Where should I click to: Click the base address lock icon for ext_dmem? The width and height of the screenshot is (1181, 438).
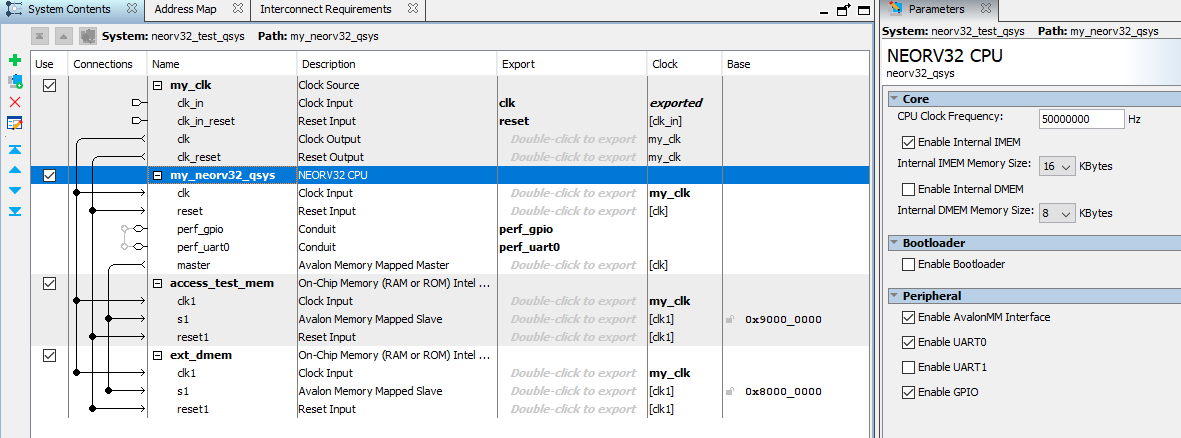click(732, 392)
